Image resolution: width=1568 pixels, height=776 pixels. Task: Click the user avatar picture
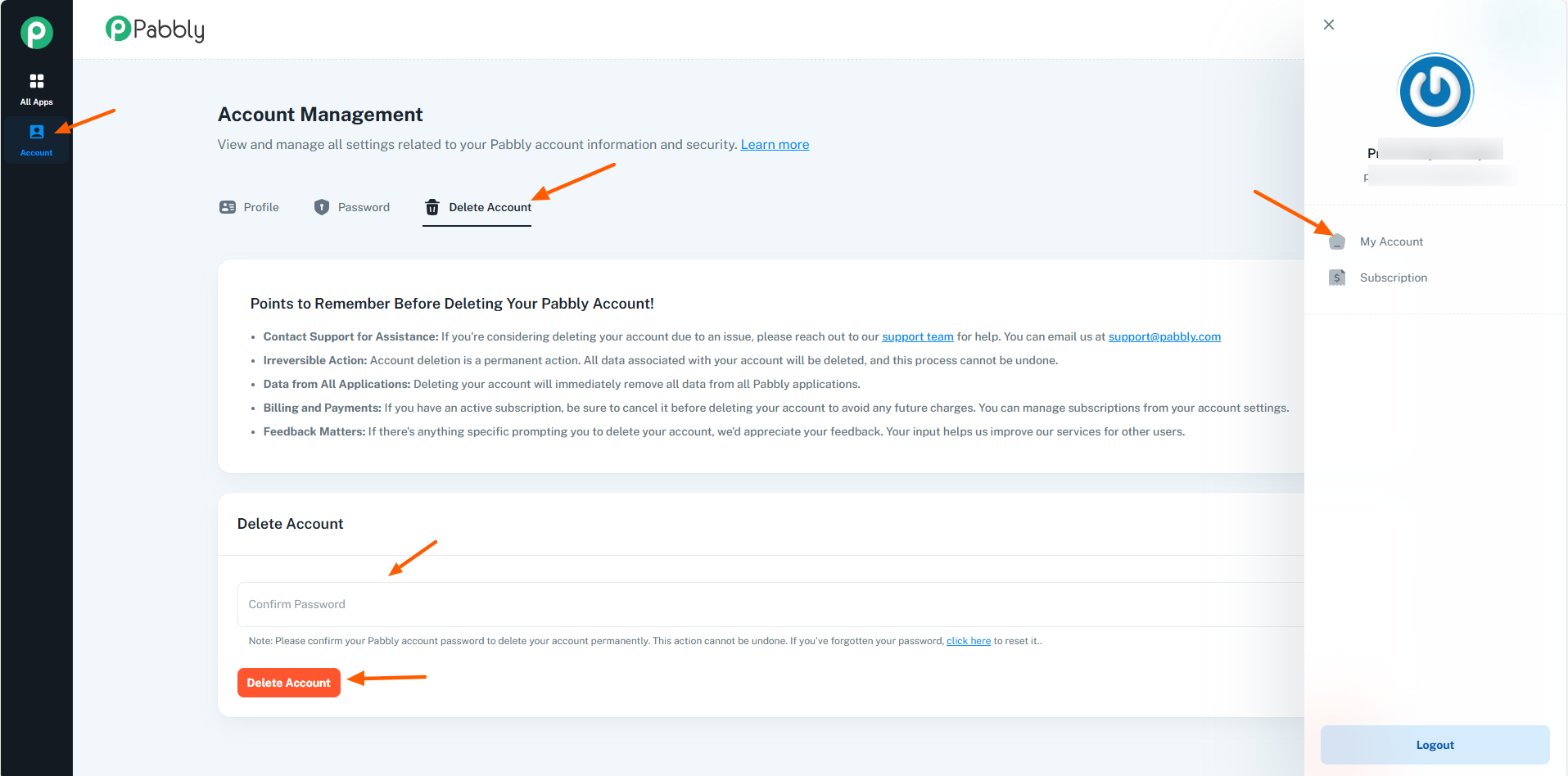(x=1435, y=91)
